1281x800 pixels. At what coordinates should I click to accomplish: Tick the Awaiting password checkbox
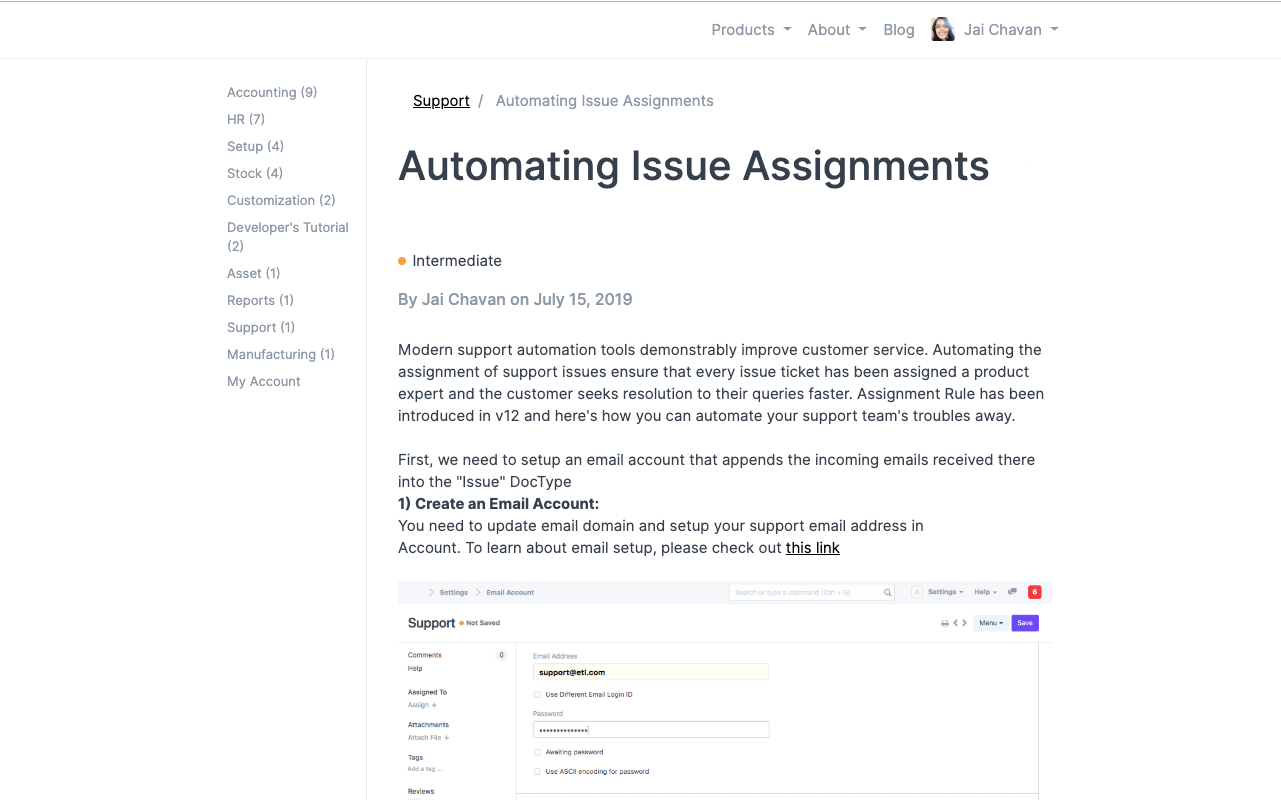click(537, 752)
